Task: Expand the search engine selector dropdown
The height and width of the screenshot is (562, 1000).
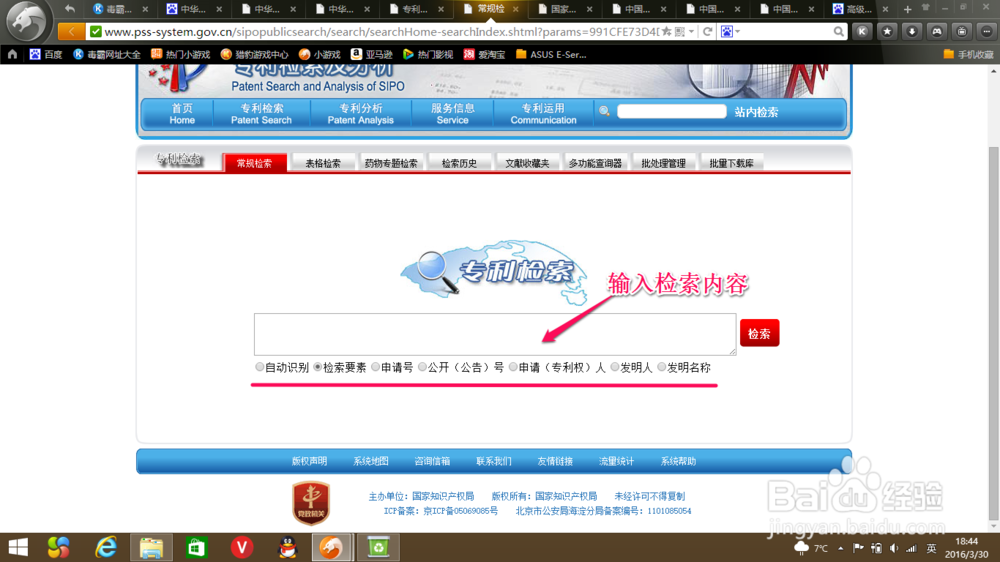Action: click(738, 31)
